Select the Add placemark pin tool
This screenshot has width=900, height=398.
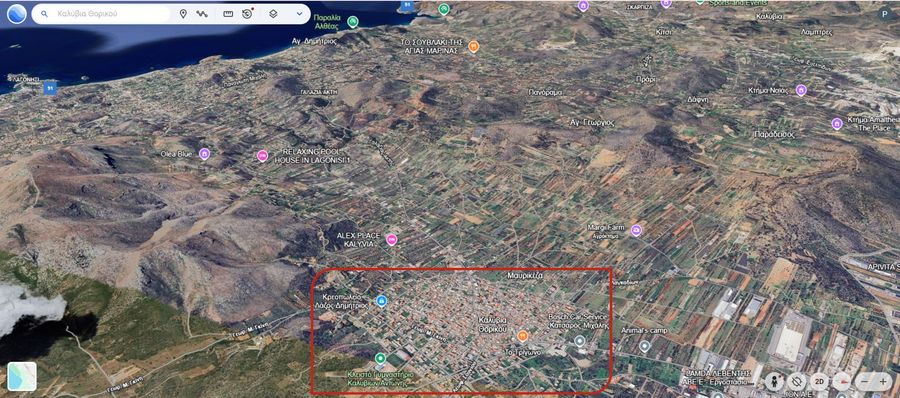(x=183, y=14)
